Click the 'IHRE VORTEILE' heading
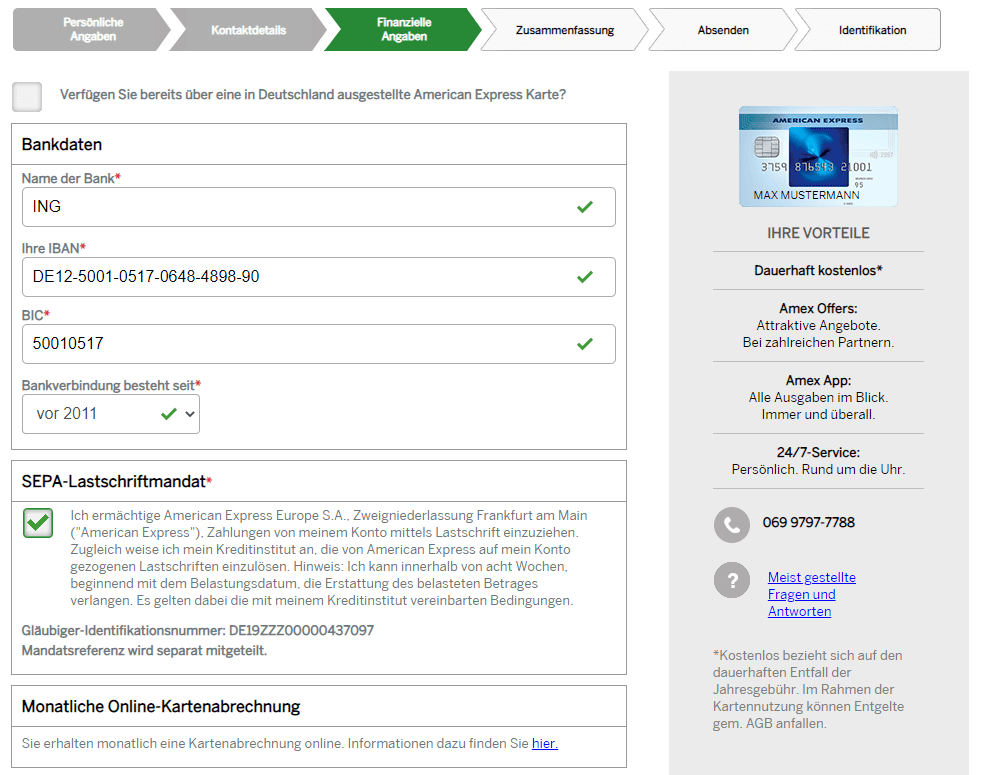 (818, 233)
